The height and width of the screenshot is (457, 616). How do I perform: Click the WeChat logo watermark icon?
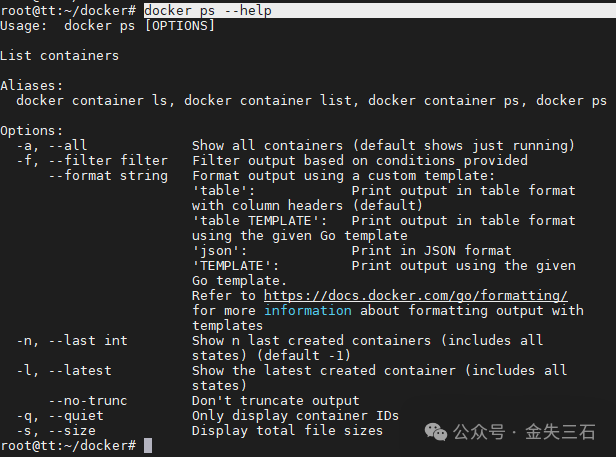pos(436,432)
